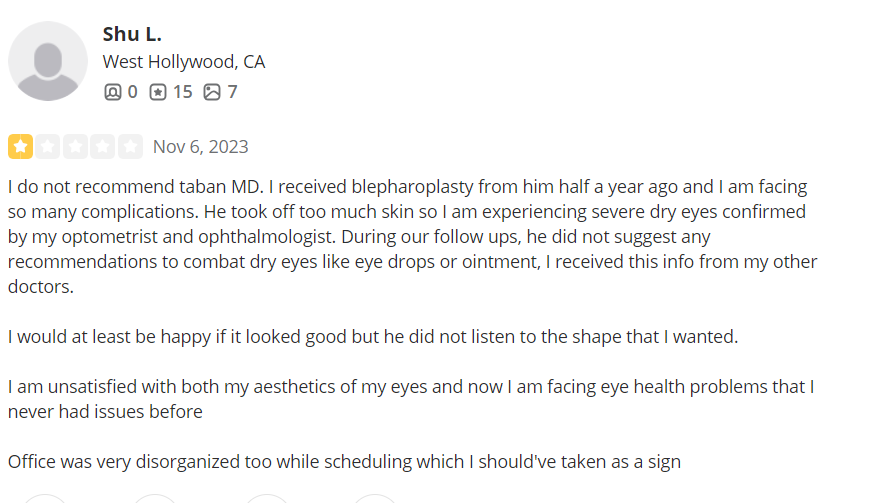The image size is (889, 503).
Task: Click the filled orange first rating star
Action: 20,147
